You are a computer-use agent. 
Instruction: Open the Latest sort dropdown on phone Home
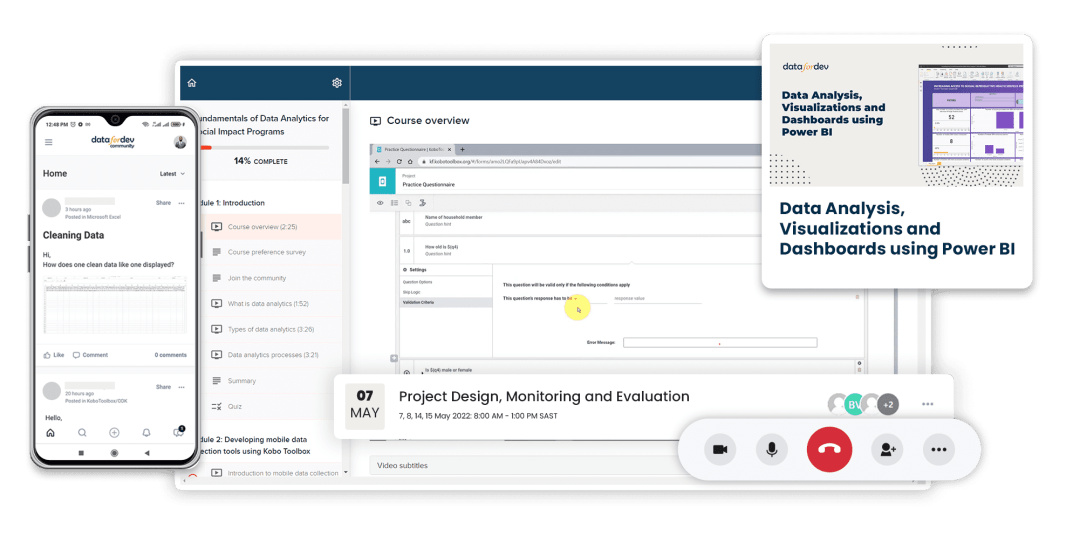[172, 174]
